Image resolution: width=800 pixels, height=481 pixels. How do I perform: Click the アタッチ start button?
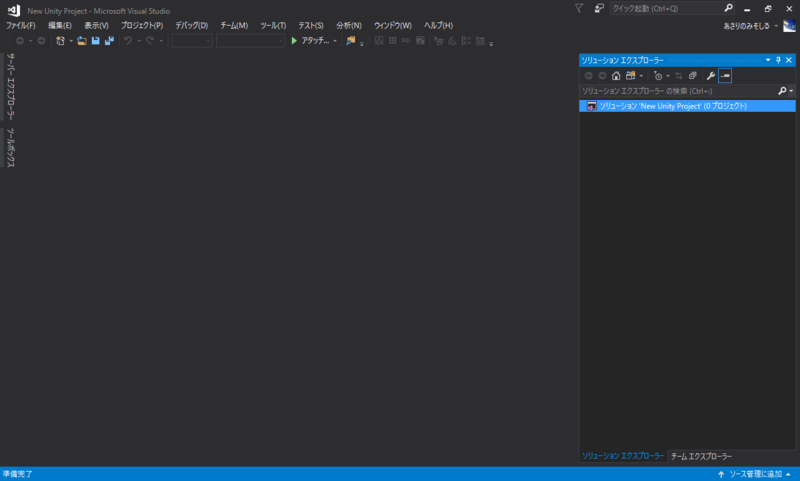pyautogui.click(x=310, y=41)
